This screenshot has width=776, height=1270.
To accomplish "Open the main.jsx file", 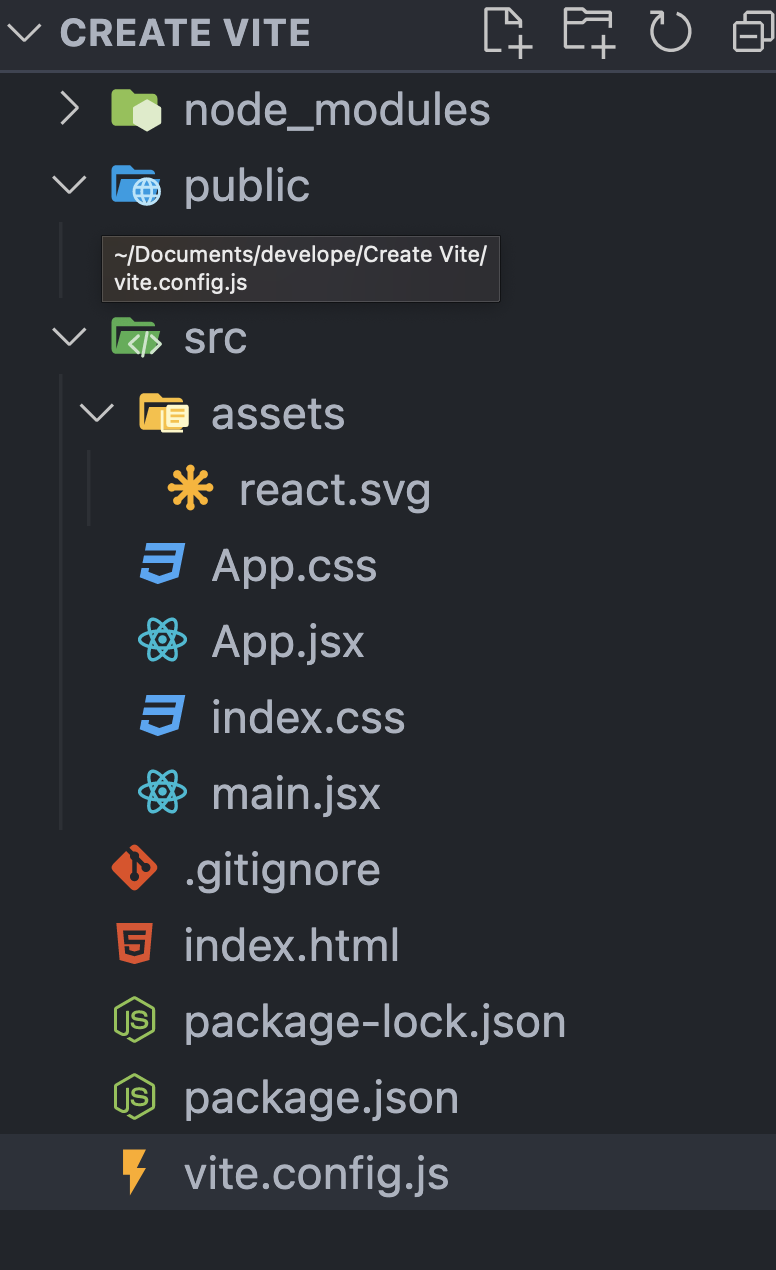I will [x=296, y=794].
